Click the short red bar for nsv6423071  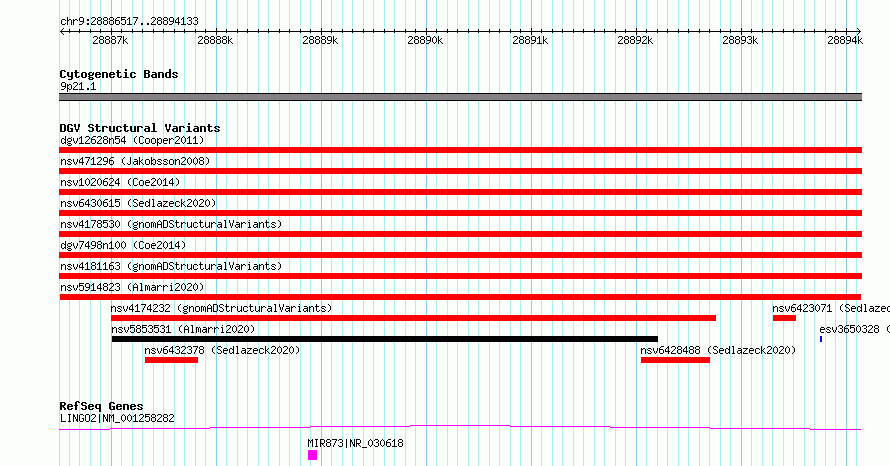tap(784, 318)
